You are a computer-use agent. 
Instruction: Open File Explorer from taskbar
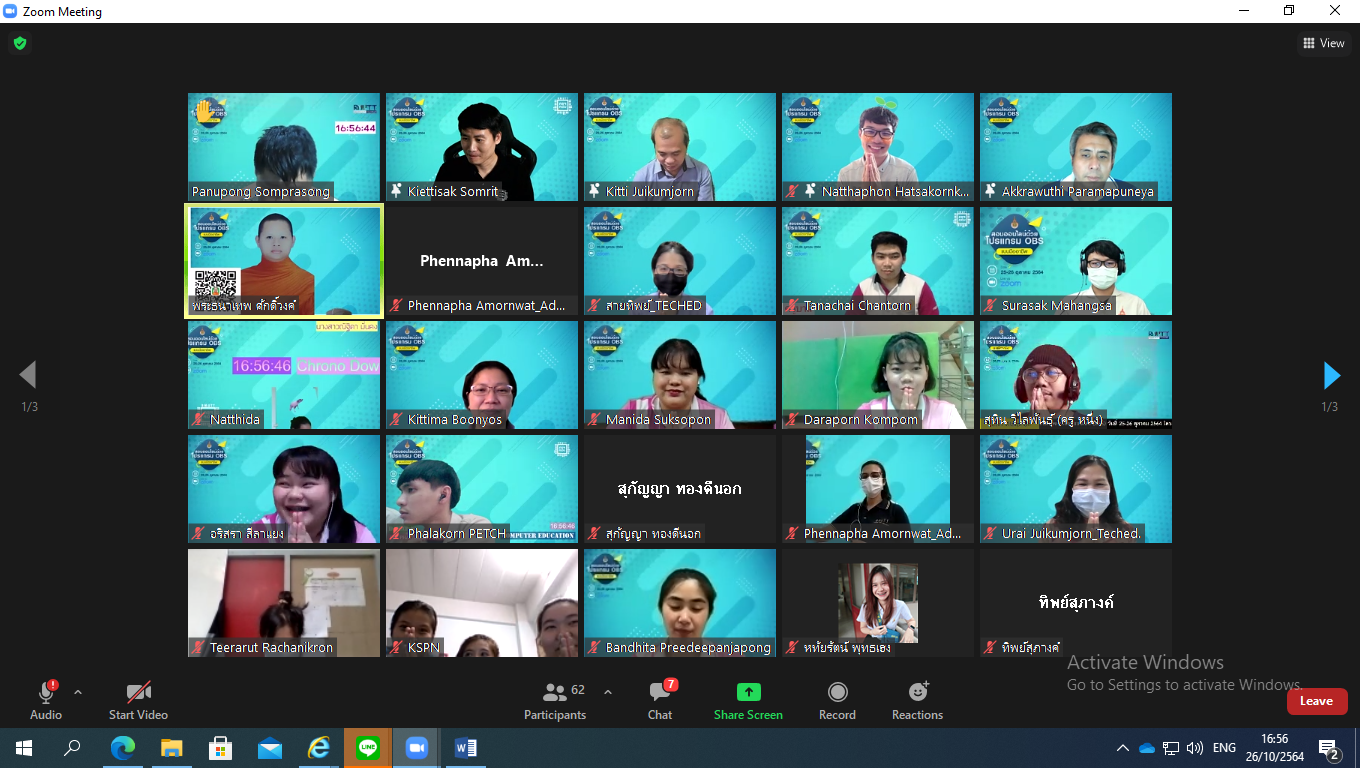(x=172, y=748)
